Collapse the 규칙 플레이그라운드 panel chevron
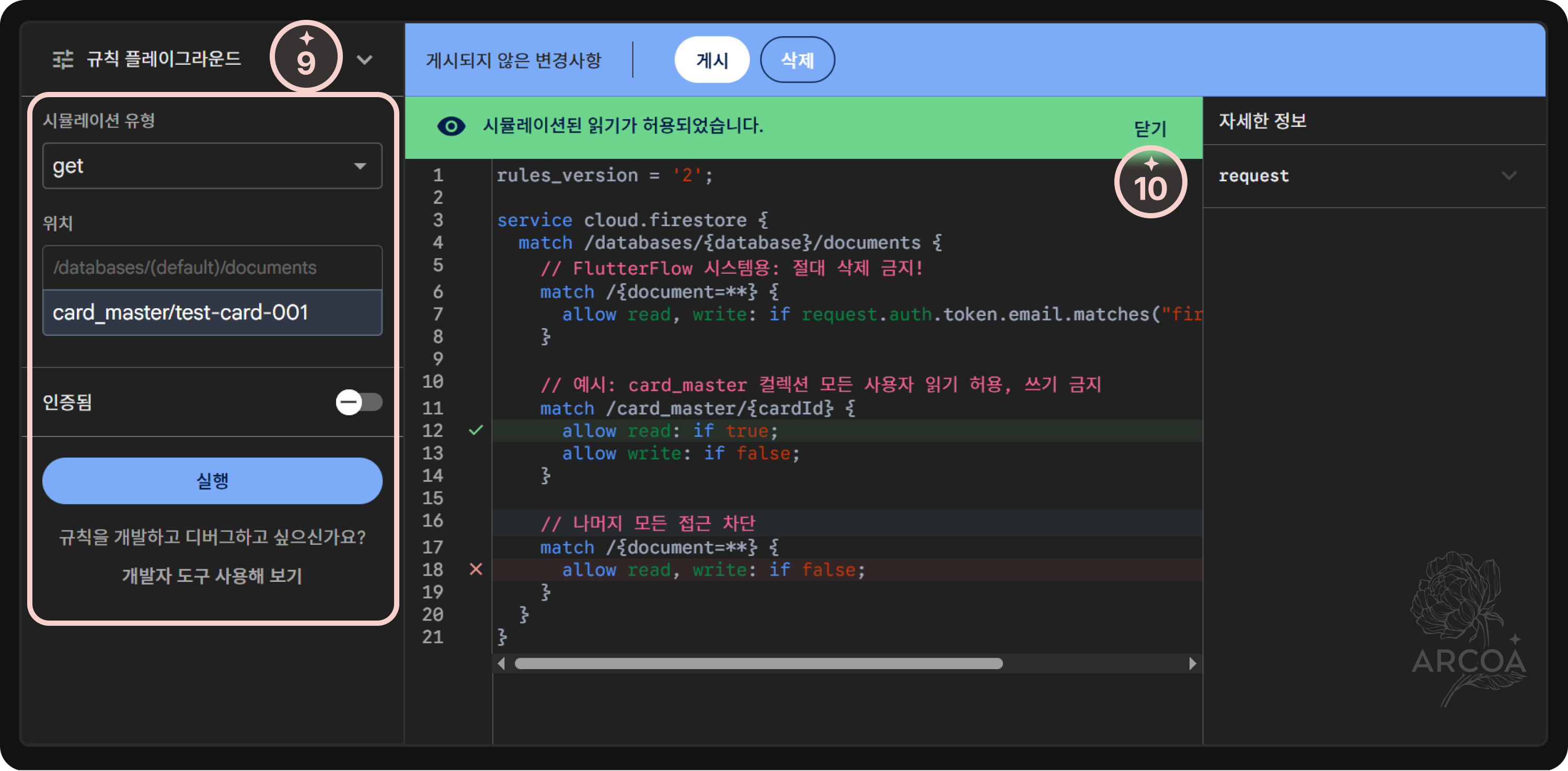The height and width of the screenshot is (771, 1568). pyautogui.click(x=364, y=60)
